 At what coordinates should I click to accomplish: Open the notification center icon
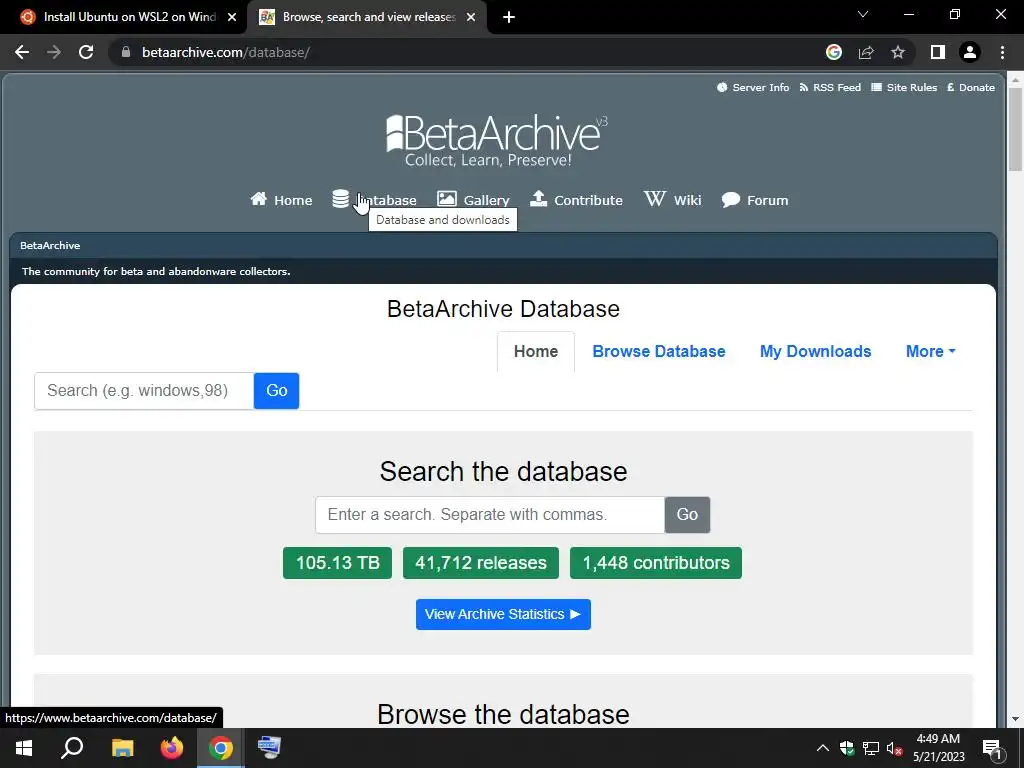pyautogui.click(x=992, y=749)
